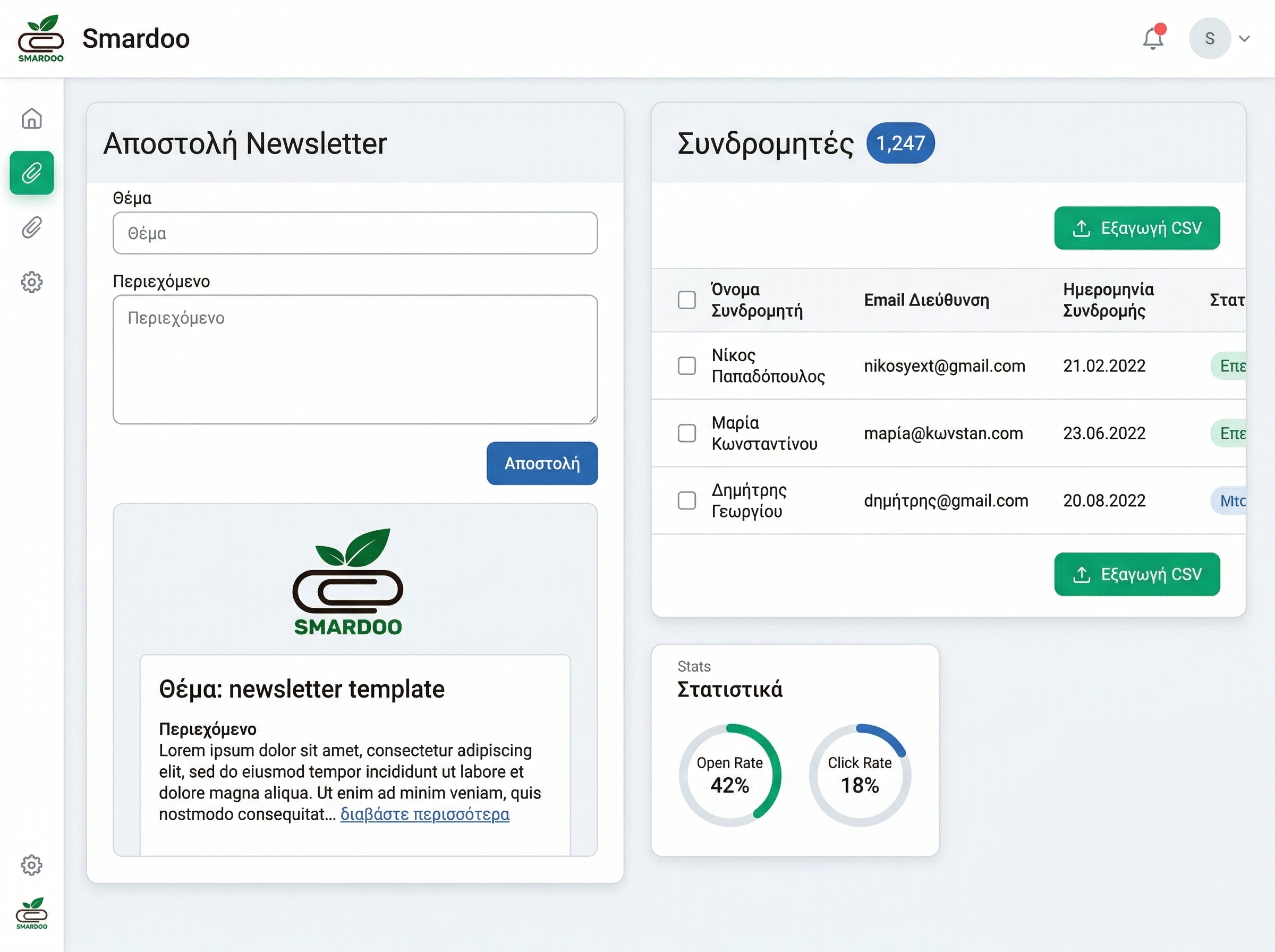1275x952 pixels.
Task: Click the Smardoo logo at sidebar bottom
Action: tap(32, 913)
